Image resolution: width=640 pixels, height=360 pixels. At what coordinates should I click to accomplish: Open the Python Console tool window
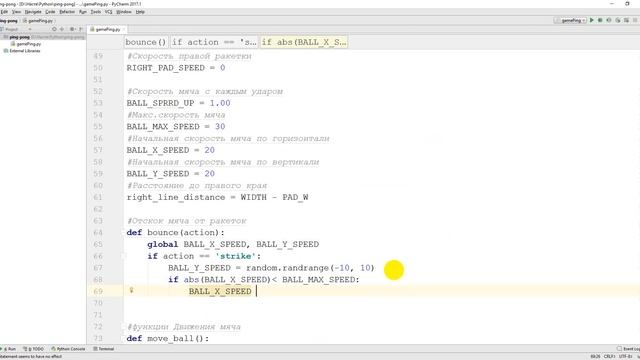pos(68,349)
